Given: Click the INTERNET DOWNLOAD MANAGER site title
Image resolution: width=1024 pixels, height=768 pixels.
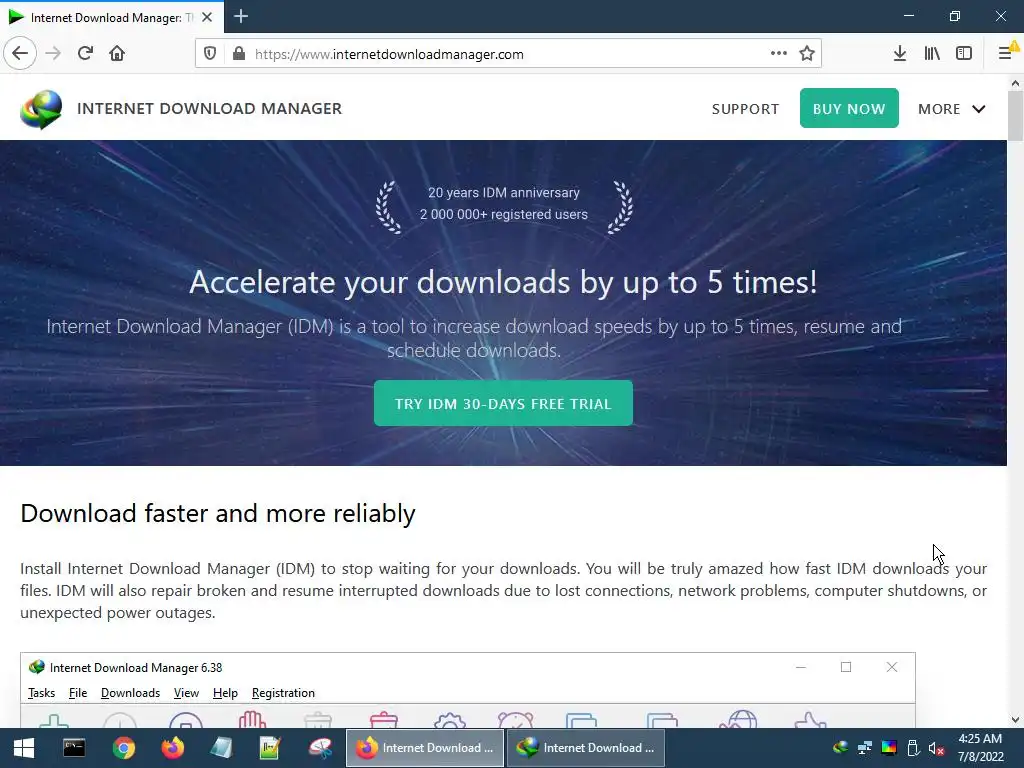Looking at the screenshot, I should coord(210,108).
